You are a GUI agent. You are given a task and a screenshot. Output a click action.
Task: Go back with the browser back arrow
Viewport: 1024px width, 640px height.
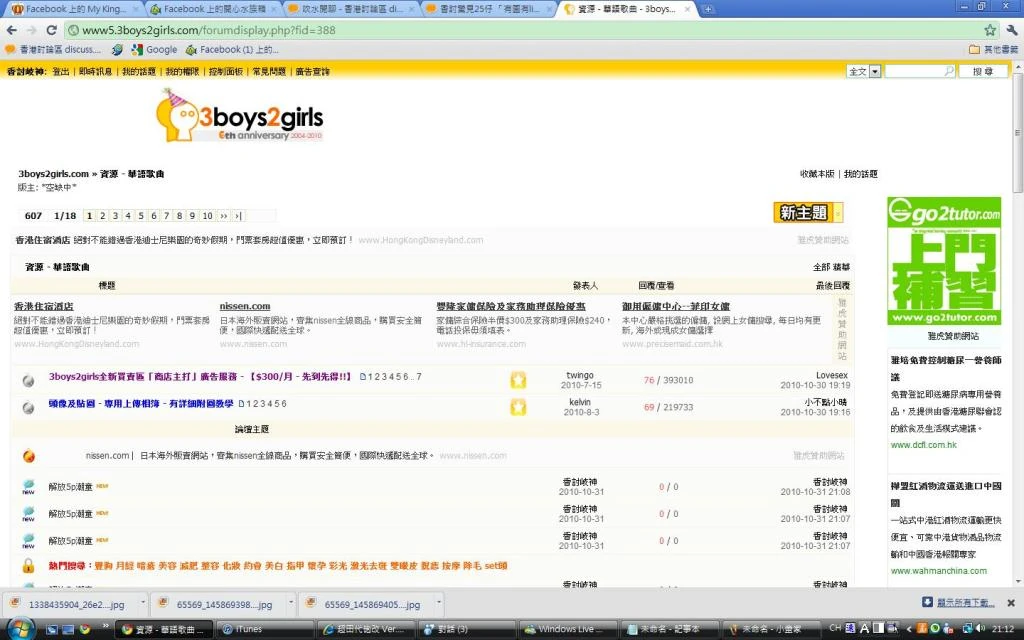pyautogui.click(x=11, y=30)
